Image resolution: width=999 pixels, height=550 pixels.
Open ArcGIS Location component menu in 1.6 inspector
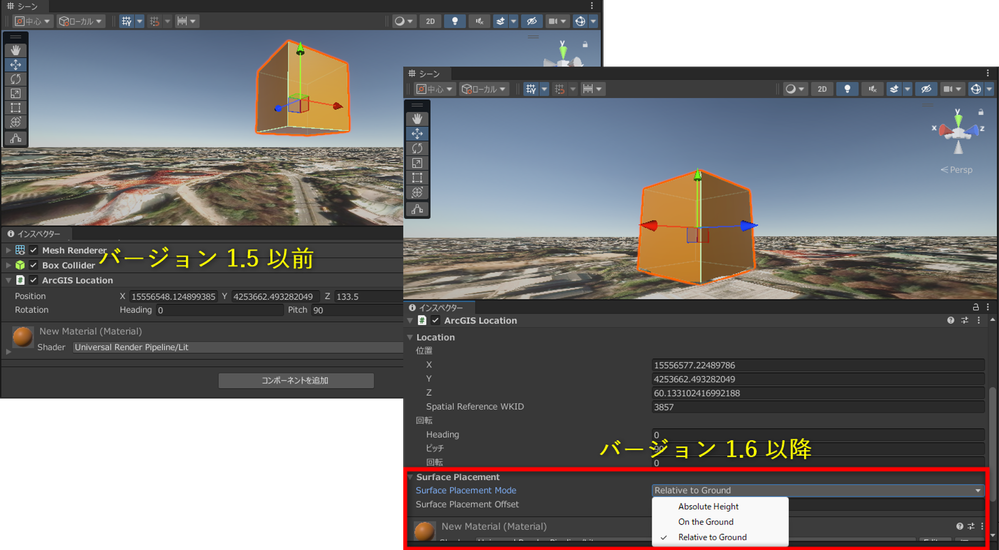tap(979, 321)
